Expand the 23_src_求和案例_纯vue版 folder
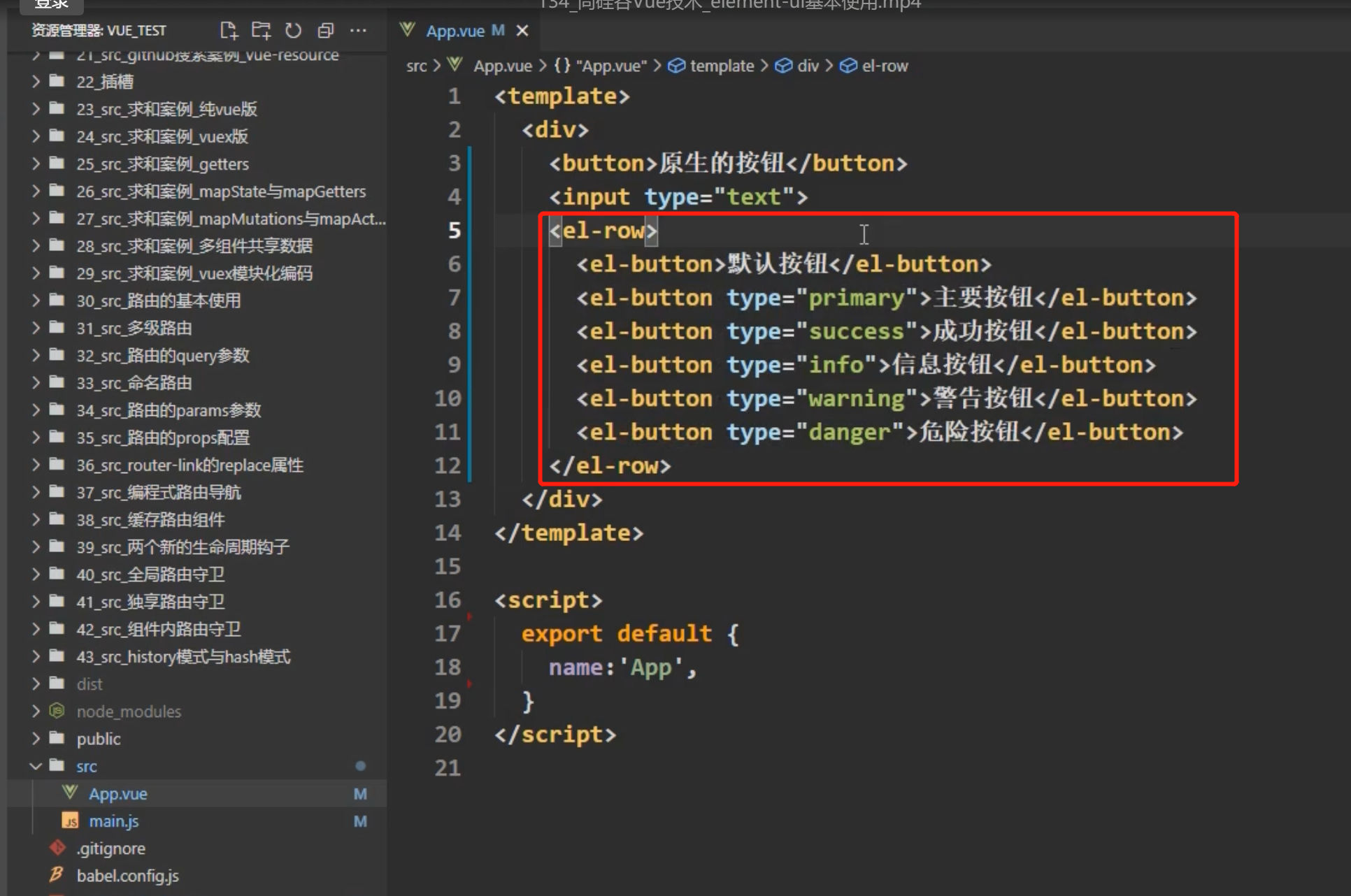The height and width of the screenshot is (896, 1351). pyautogui.click(x=36, y=108)
